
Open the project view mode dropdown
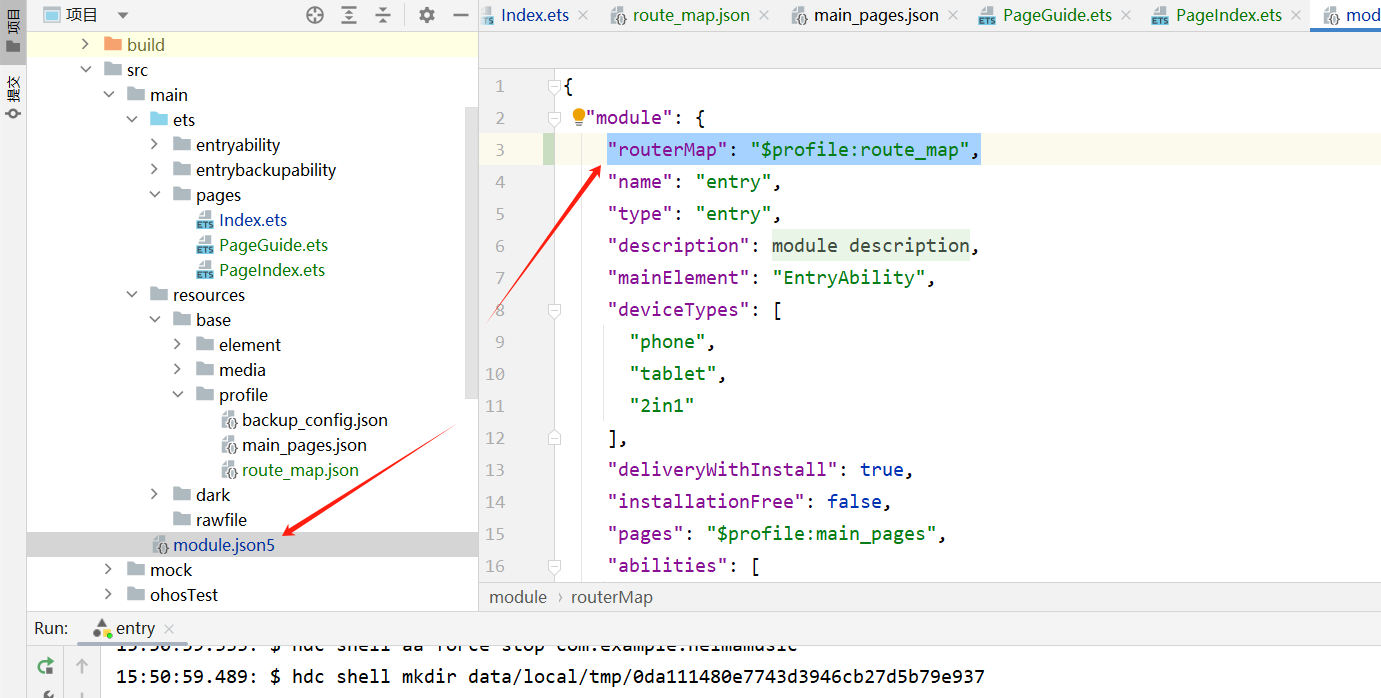pos(123,15)
